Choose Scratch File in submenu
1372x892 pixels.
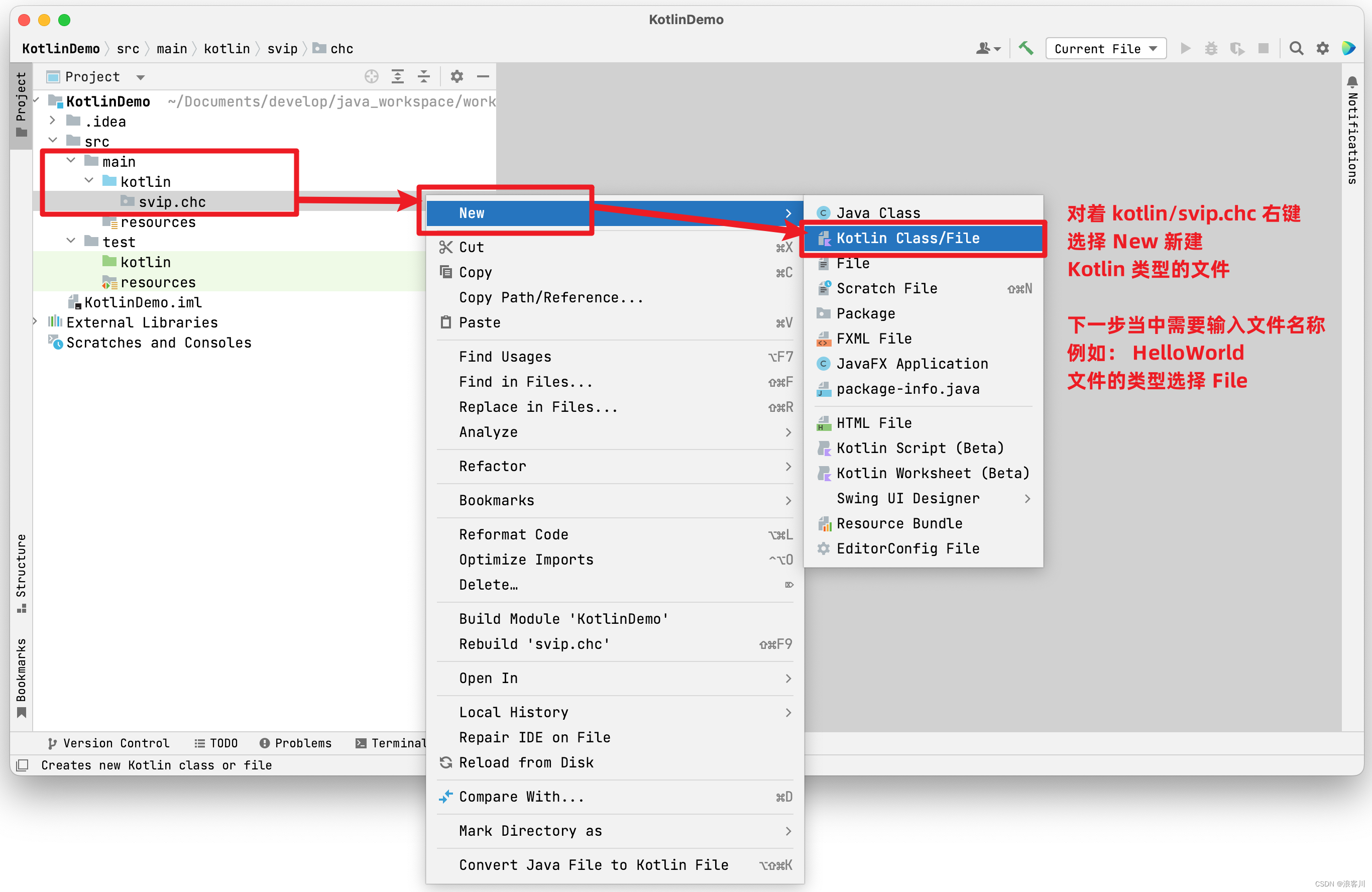tap(923, 288)
